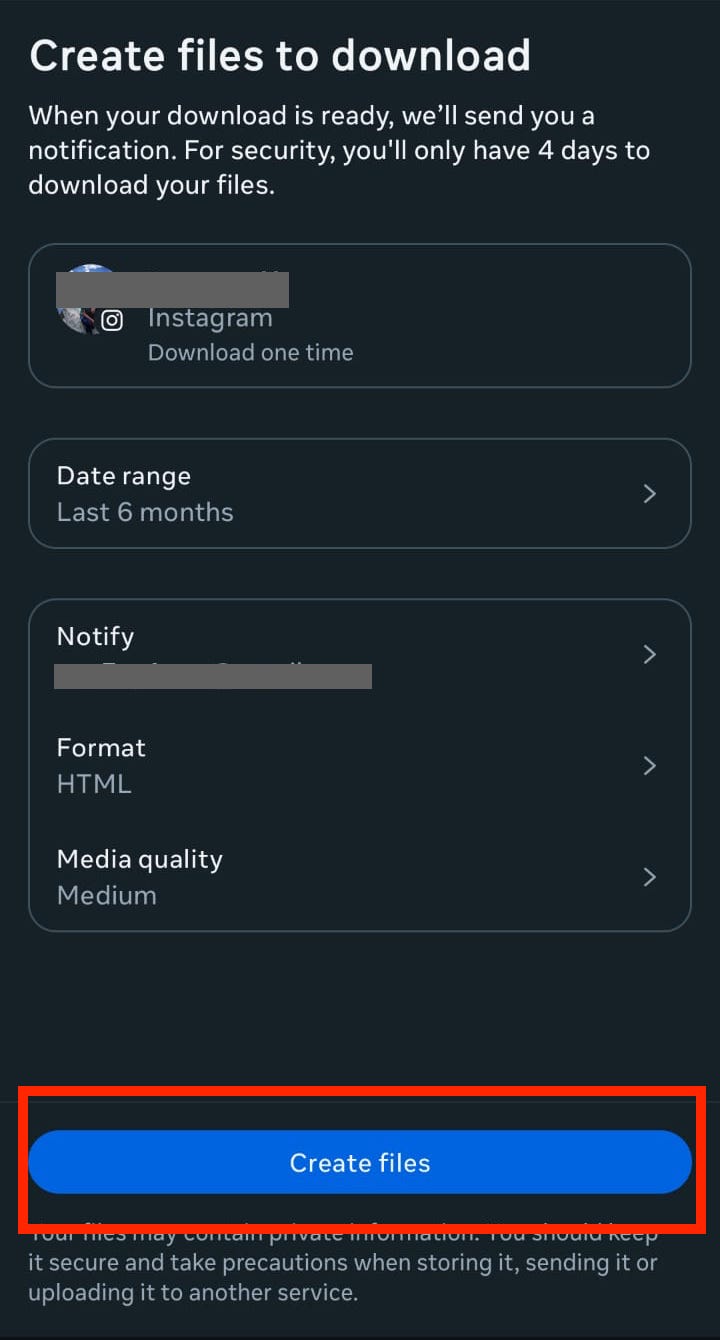Tap the Last 6 months value
Image resolution: width=720 pixels, height=1340 pixels.
point(145,512)
